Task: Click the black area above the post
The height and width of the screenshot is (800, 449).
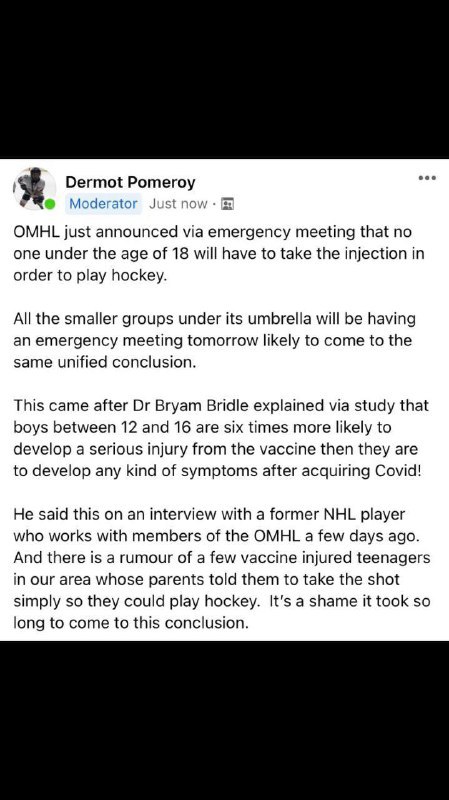Action: point(224,79)
